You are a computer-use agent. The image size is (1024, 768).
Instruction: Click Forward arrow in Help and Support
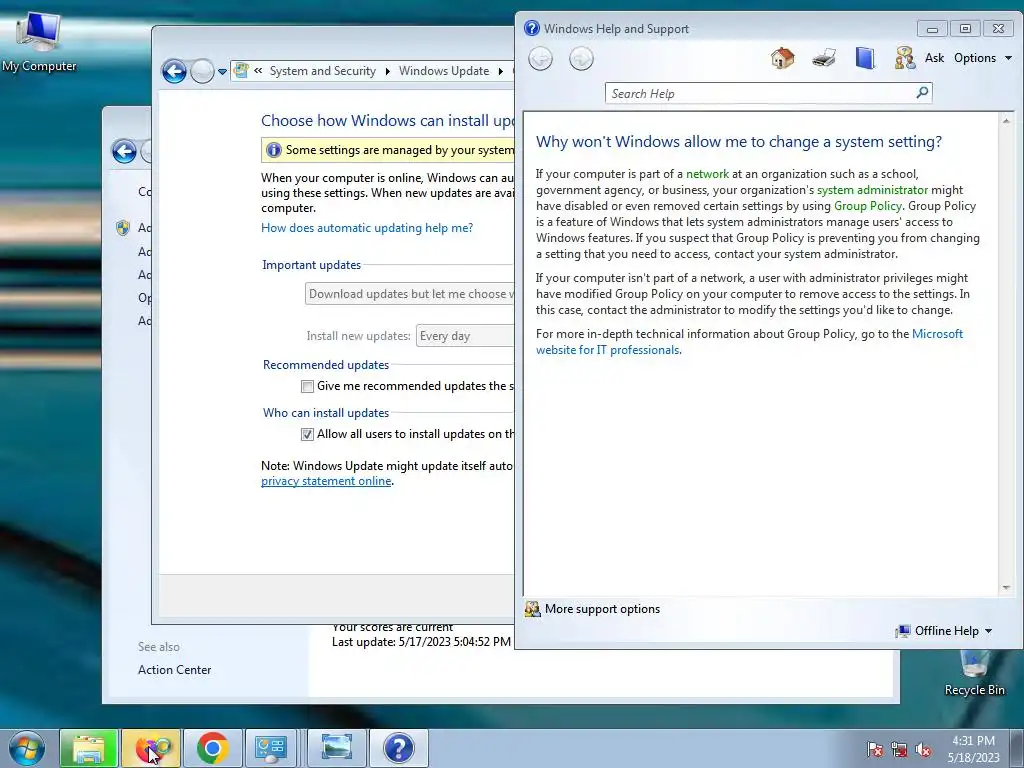coord(581,59)
